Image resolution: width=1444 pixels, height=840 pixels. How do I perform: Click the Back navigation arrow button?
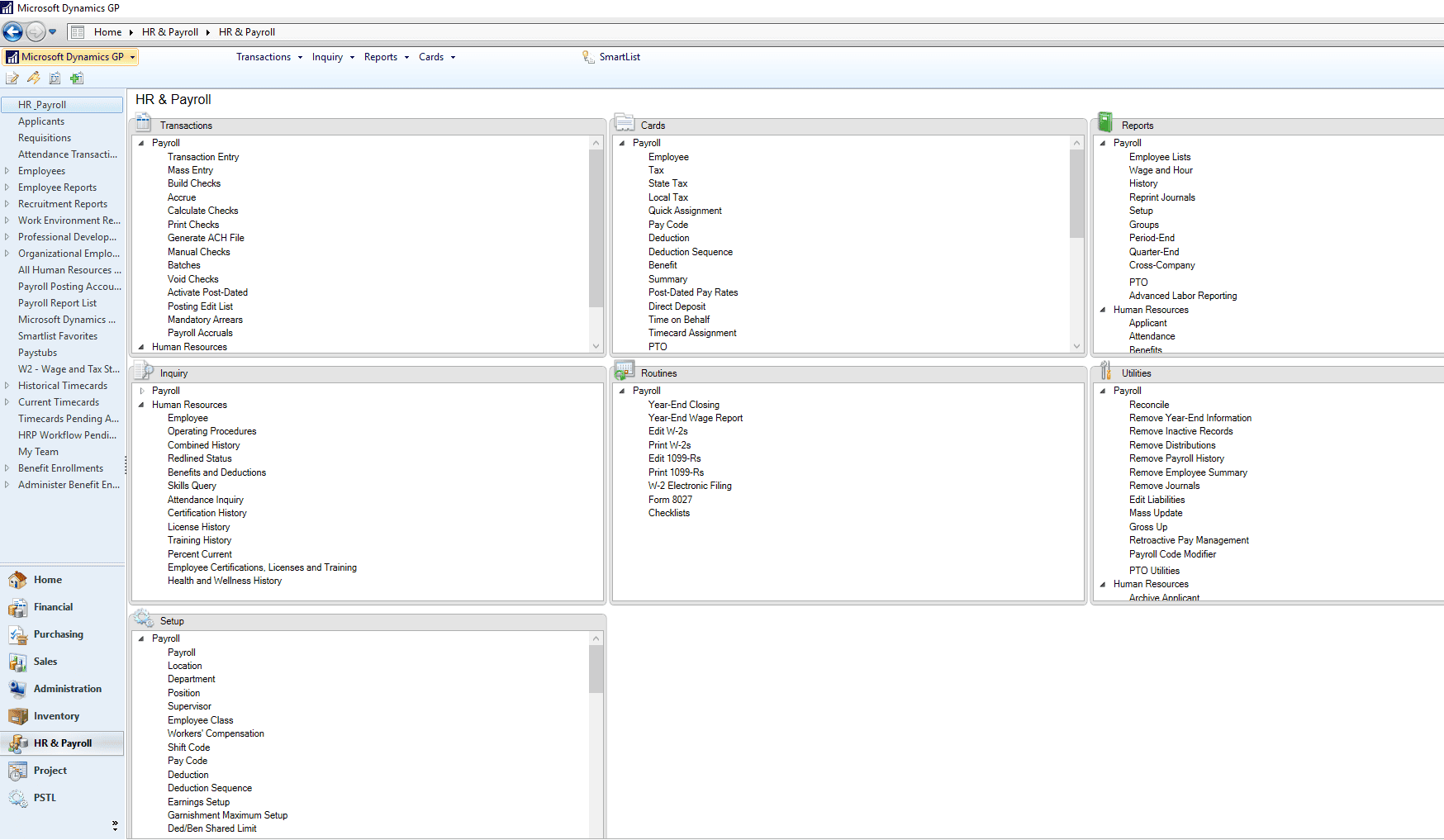coord(12,32)
